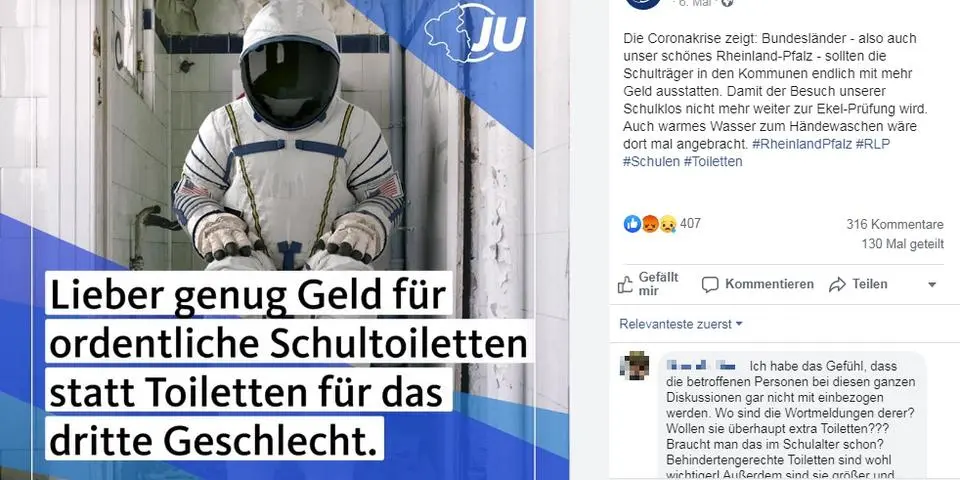
Task: View the 130 Mal geteilt shares
Action: [x=902, y=244]
